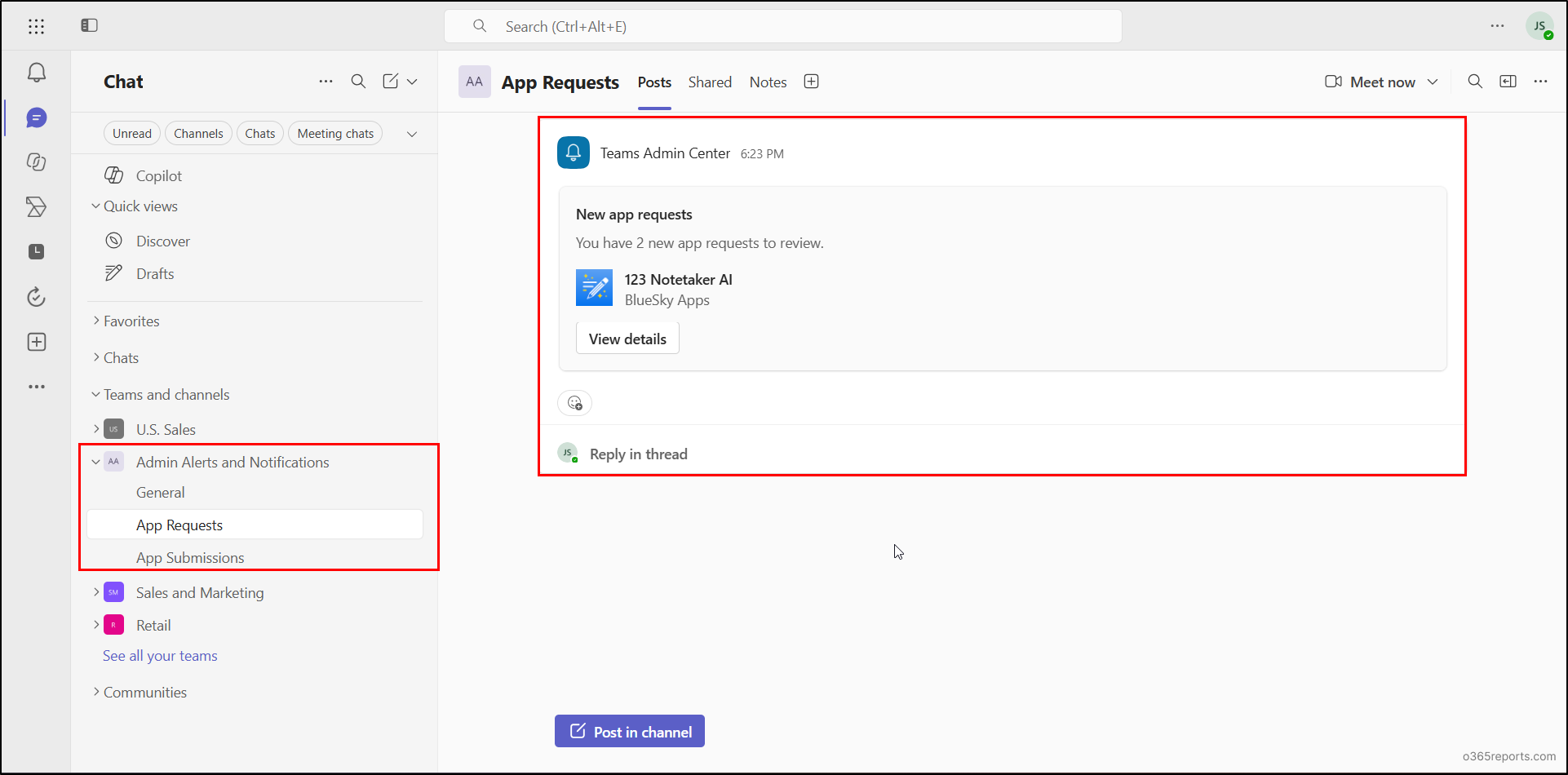Toggle the Meeting chats filter chip

tap(335, 134)
